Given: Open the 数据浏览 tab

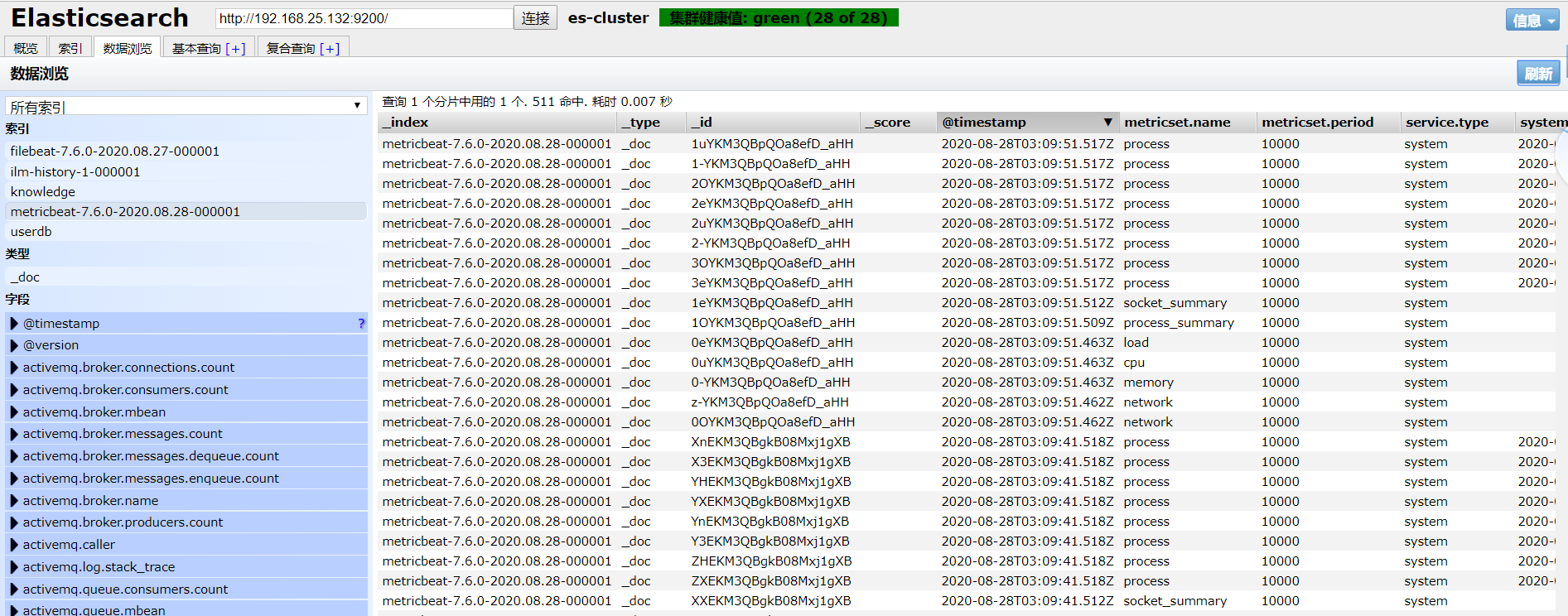Looking at the screenshot, I should pos(127,48).
